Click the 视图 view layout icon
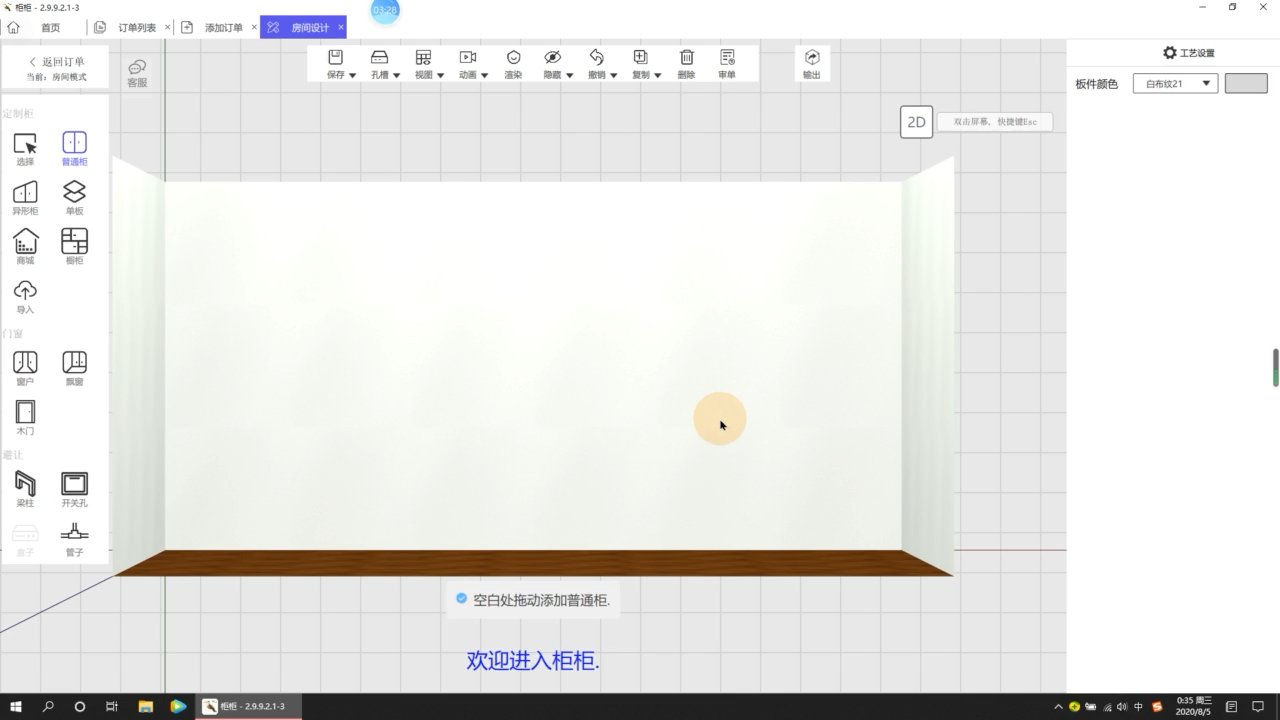The width and height of the screenshot is (1280, 720). coord(424,58)
